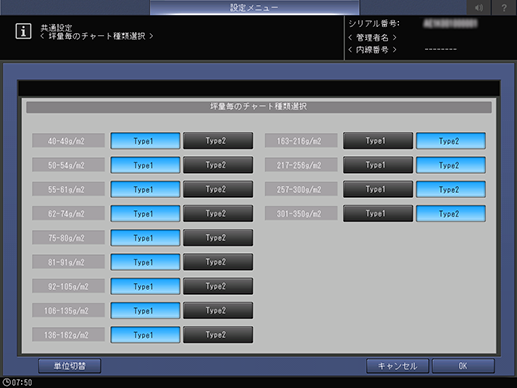
Task: Select Type2 for 257-300g/m2
Action: pos(451,189)
